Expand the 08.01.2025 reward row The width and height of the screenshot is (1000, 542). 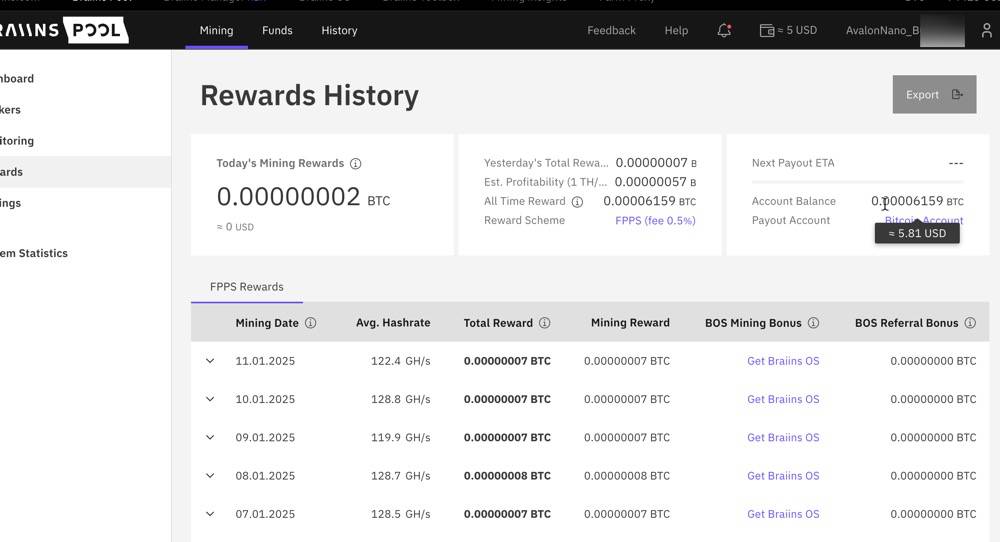pos(210,476)
